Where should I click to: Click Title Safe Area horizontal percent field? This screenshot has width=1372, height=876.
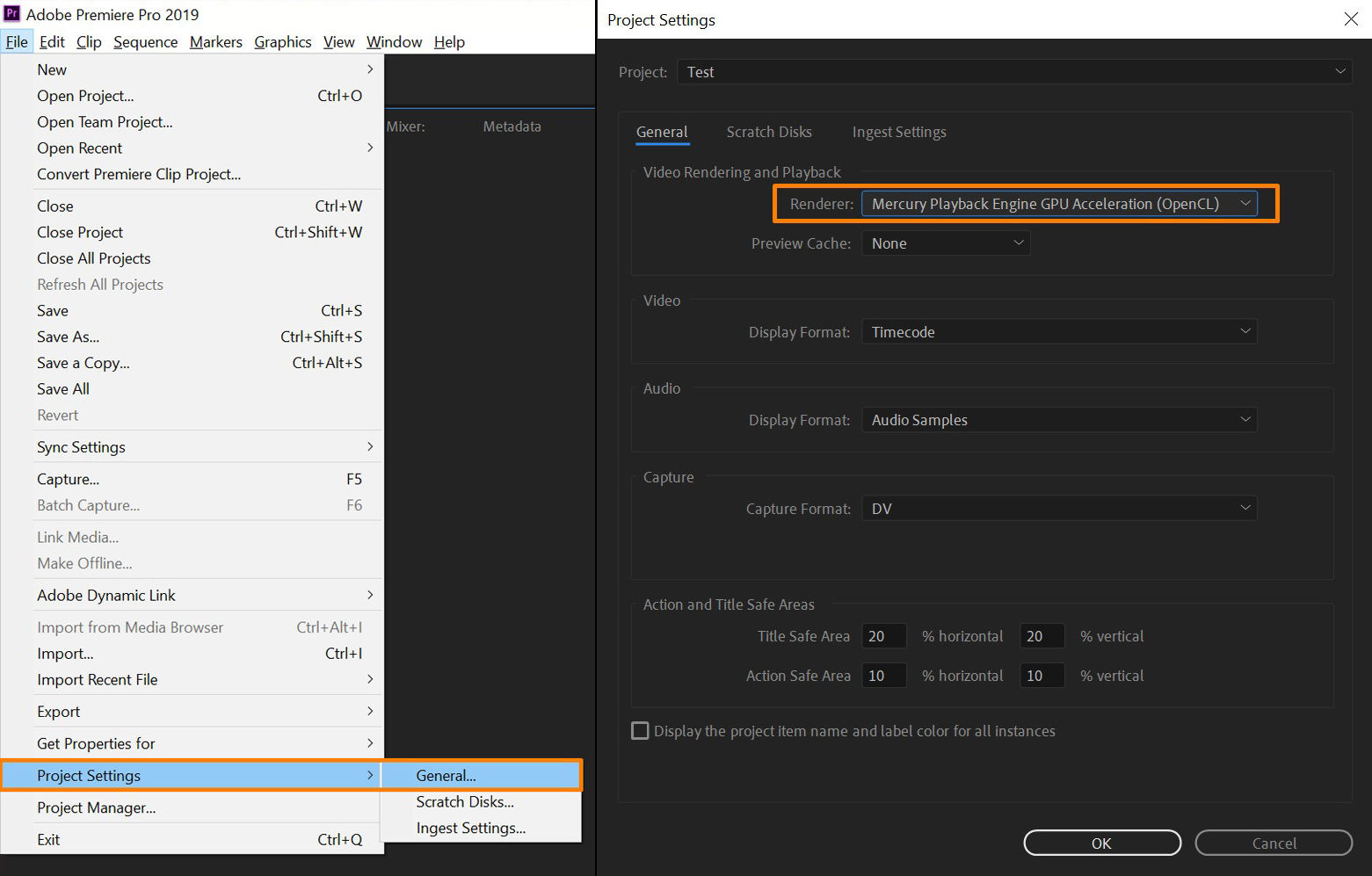(884, 636)
